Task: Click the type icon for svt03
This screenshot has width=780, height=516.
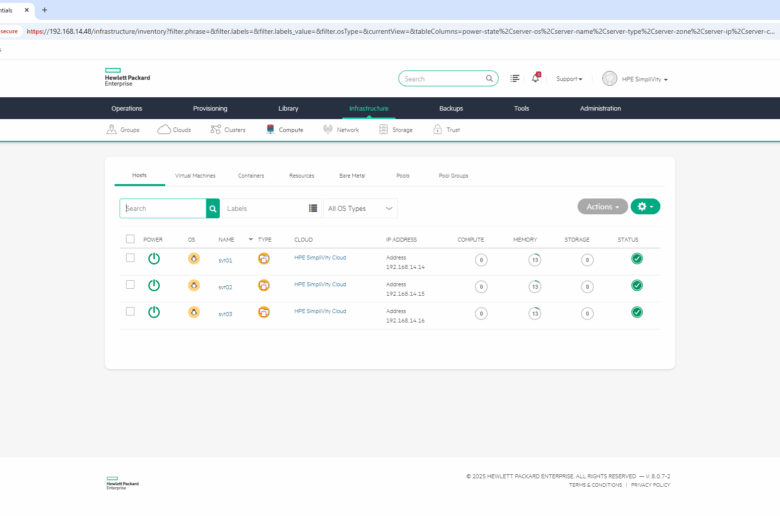Action: coord(264,313)
